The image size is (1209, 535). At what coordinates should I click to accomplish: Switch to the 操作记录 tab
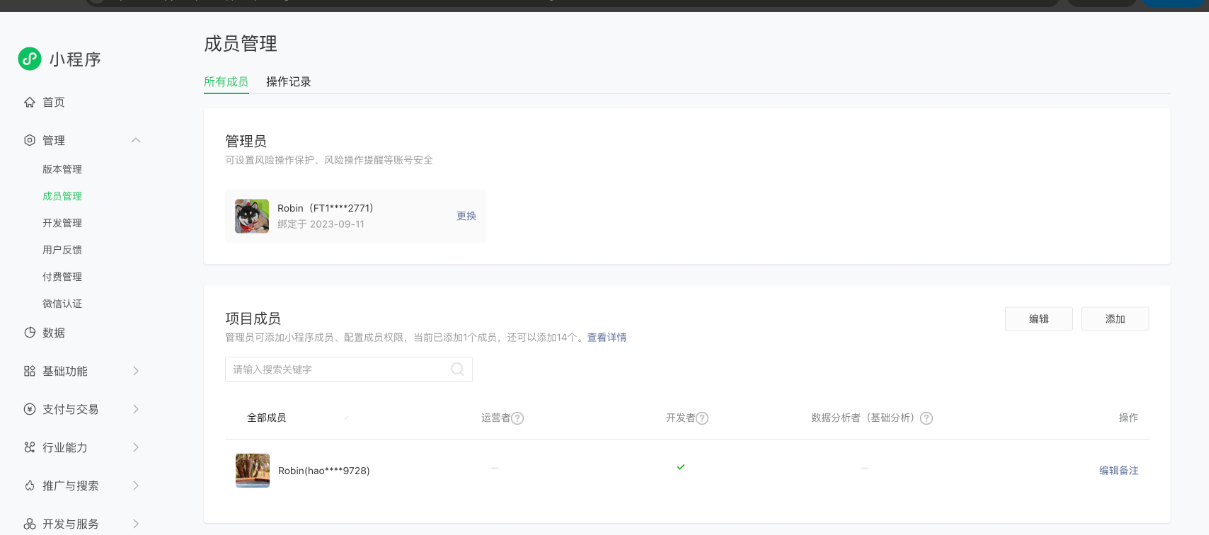[x=288, y=82]
